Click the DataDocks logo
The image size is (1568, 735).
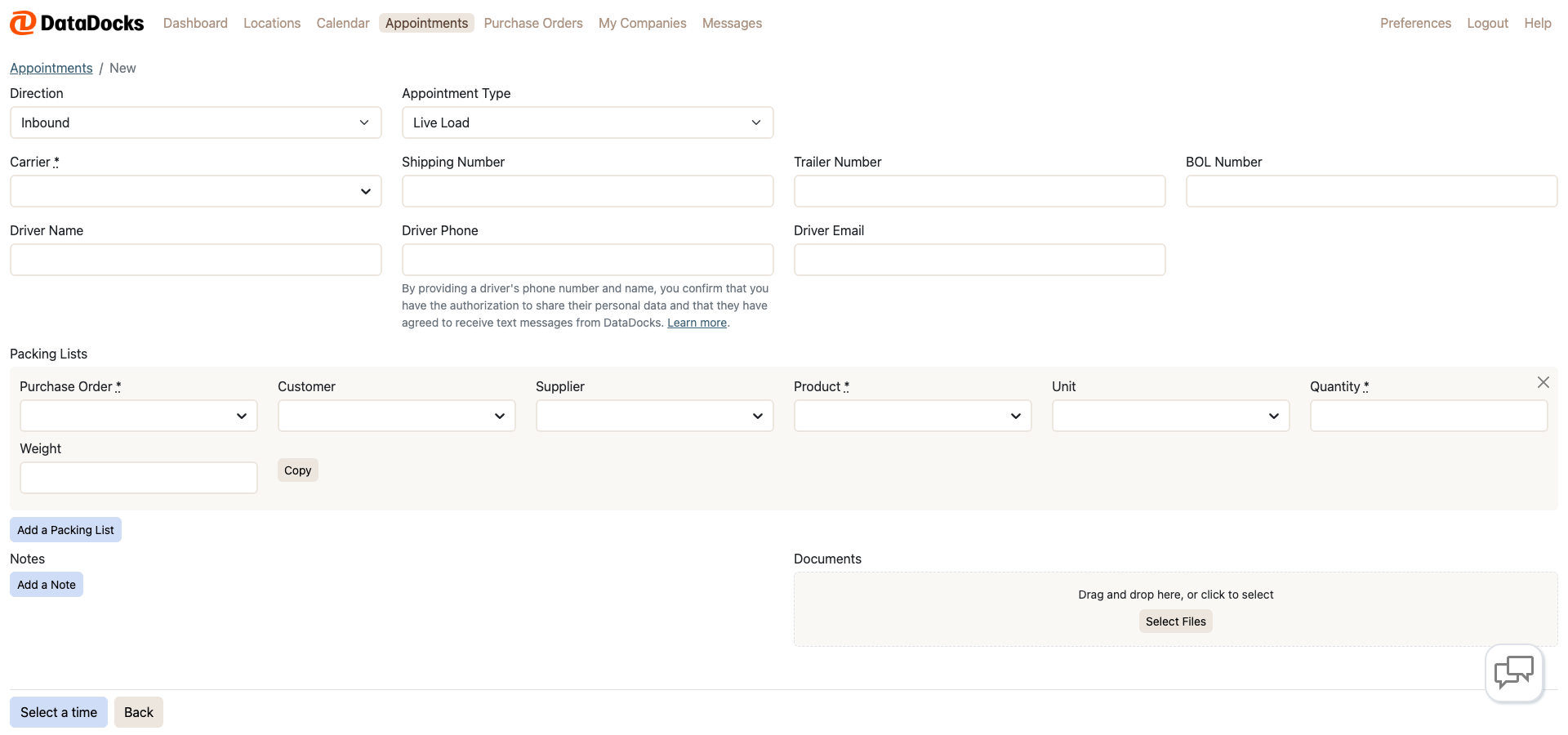(x=77, y=23)
